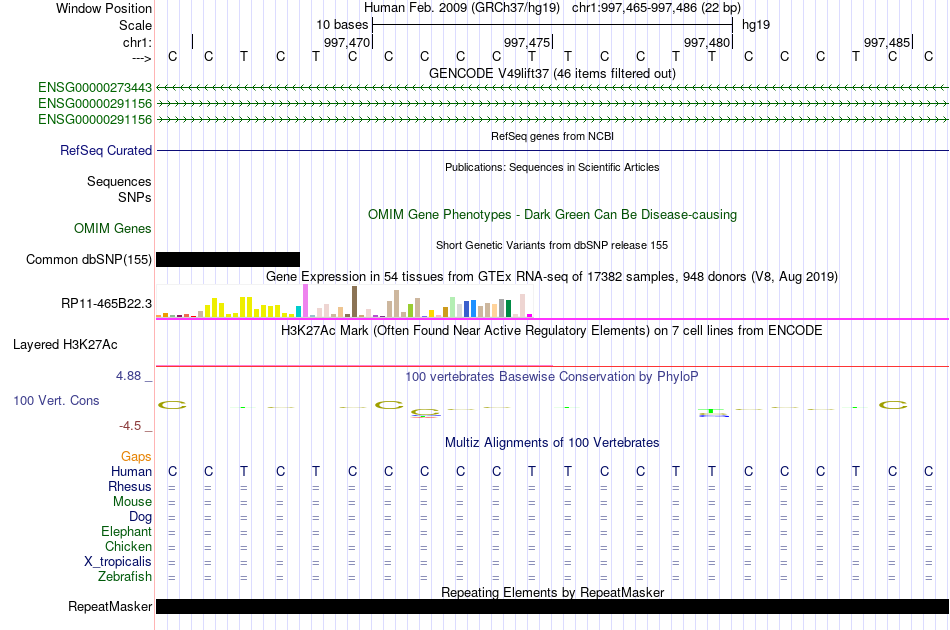Click the RefSeq Curated blue intron line
This screenshot has width=950, height=630.
(x=553, y=150)
